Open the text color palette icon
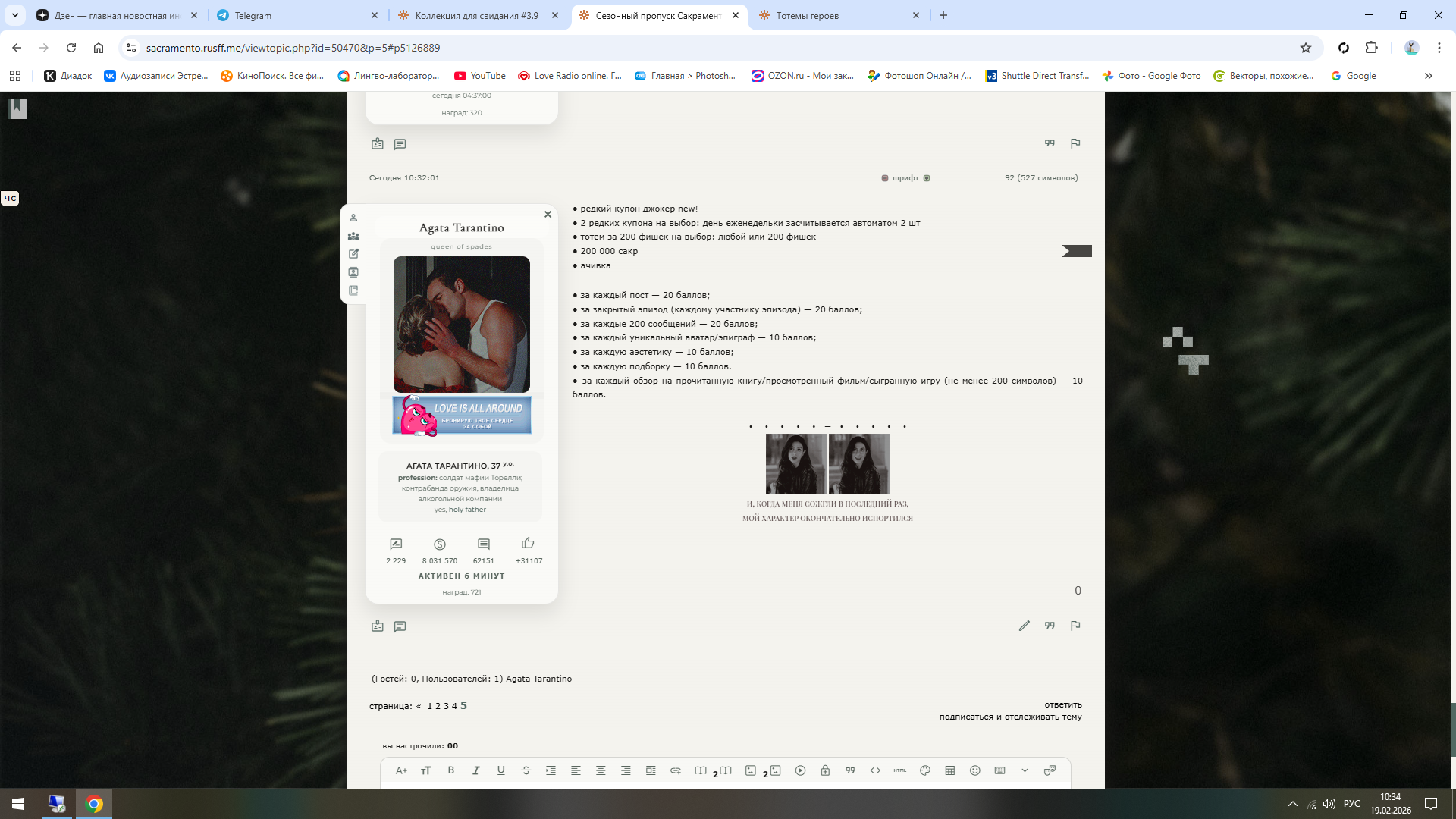 [x=924, y=770]
